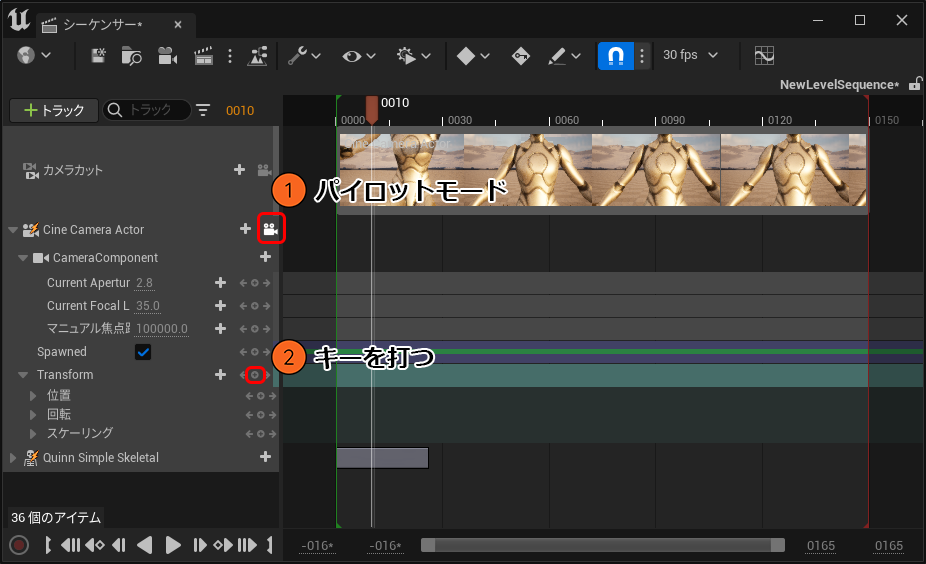Enable pilot mode for Cine Camera Actor

coord(270,229)
